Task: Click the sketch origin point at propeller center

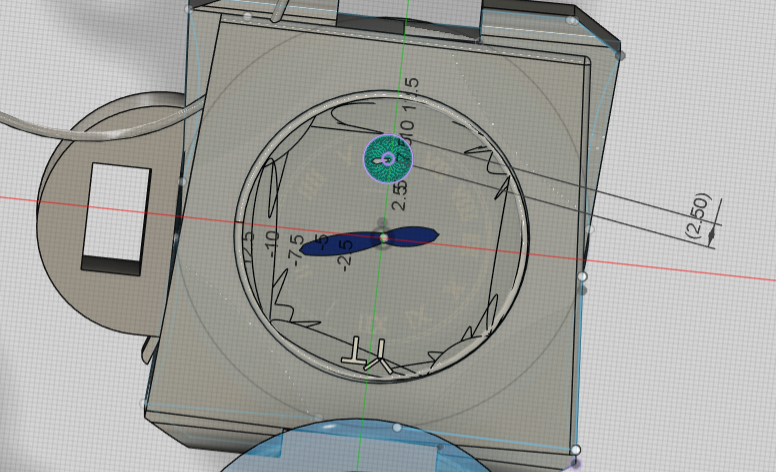Action: pyautogui.click(x=383, y=237)
